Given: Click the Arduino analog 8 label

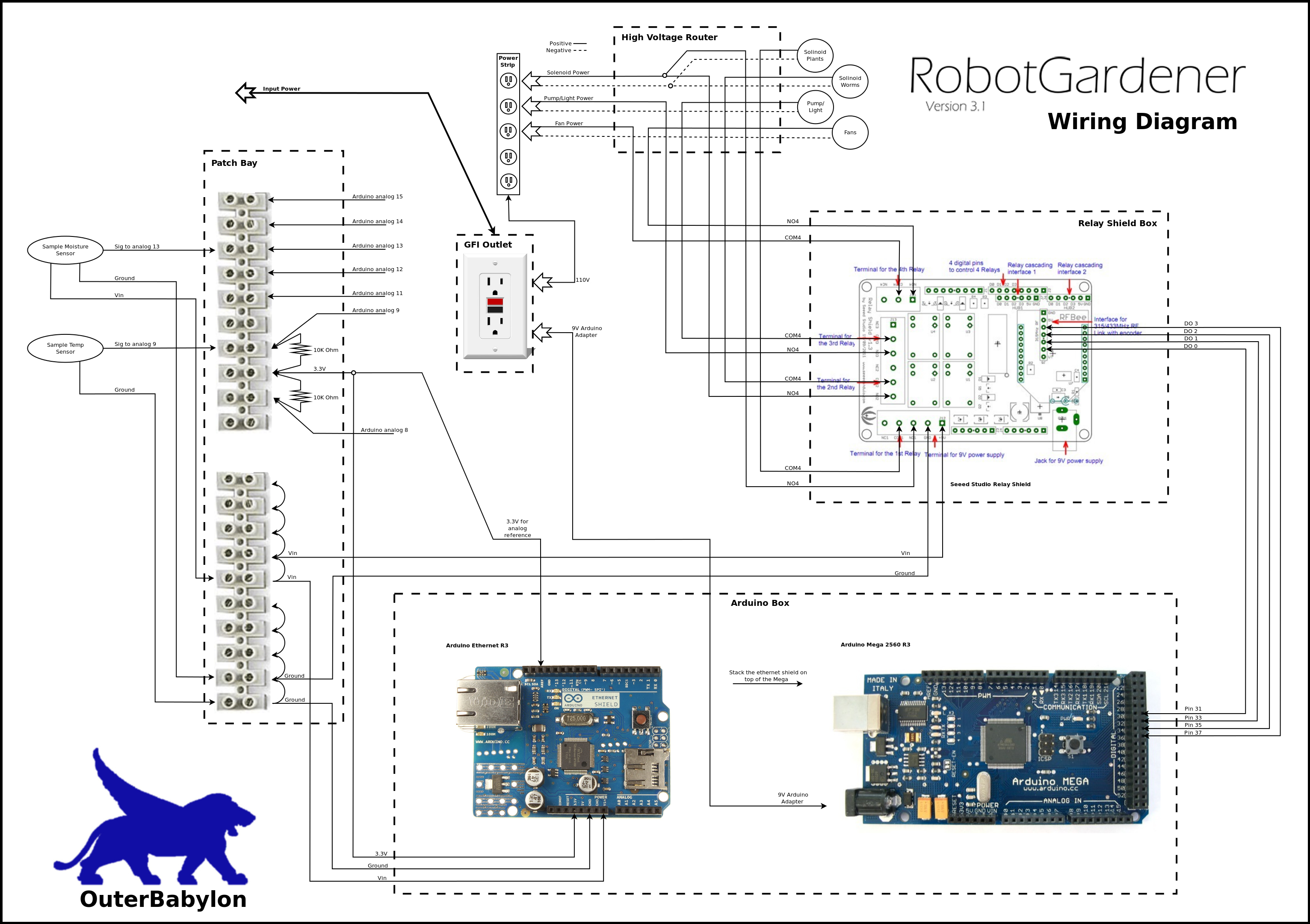Looking at the screenshot, I should (384, 430).
